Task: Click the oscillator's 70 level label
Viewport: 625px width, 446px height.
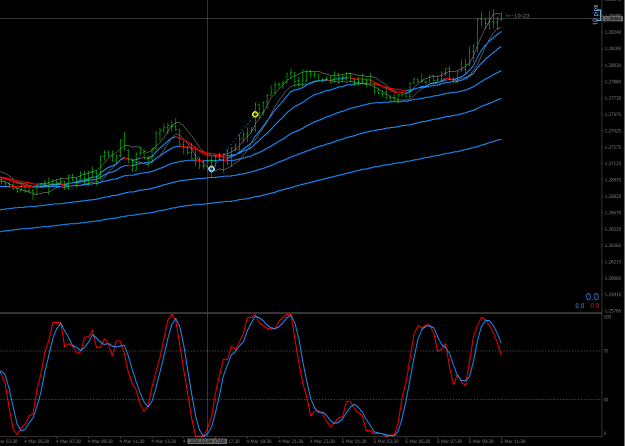Action: [x=607, y=351]
